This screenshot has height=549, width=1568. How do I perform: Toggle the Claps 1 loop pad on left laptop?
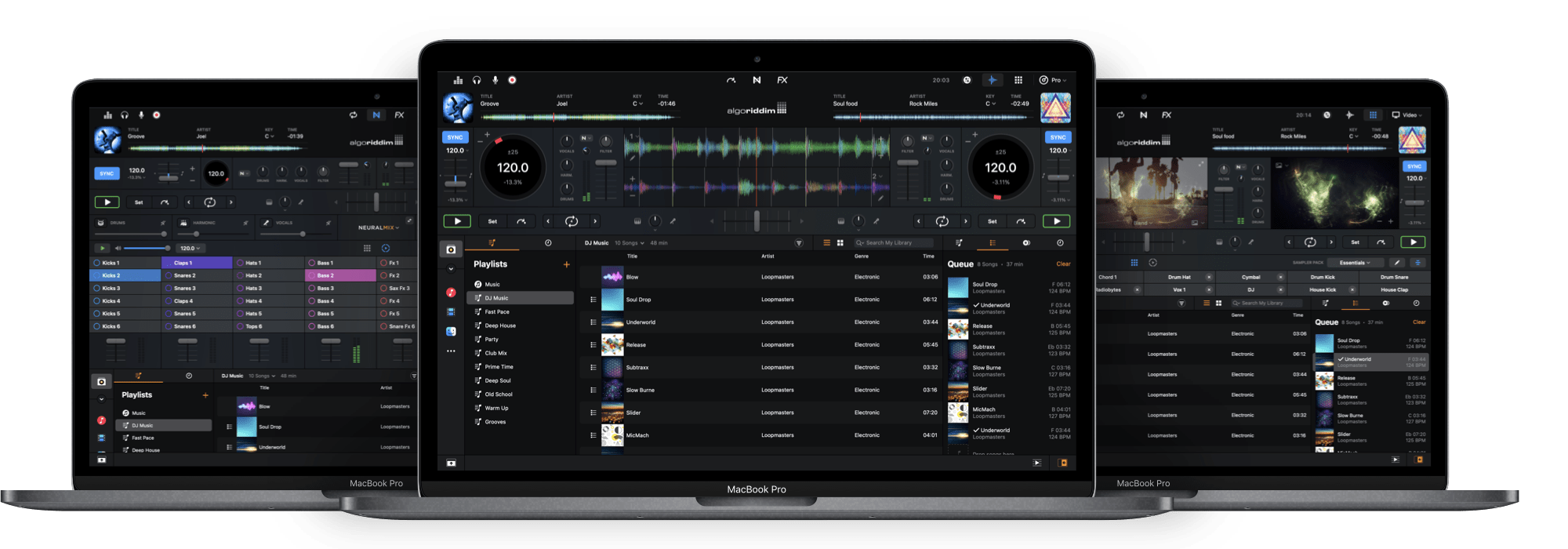click(197, 263)
